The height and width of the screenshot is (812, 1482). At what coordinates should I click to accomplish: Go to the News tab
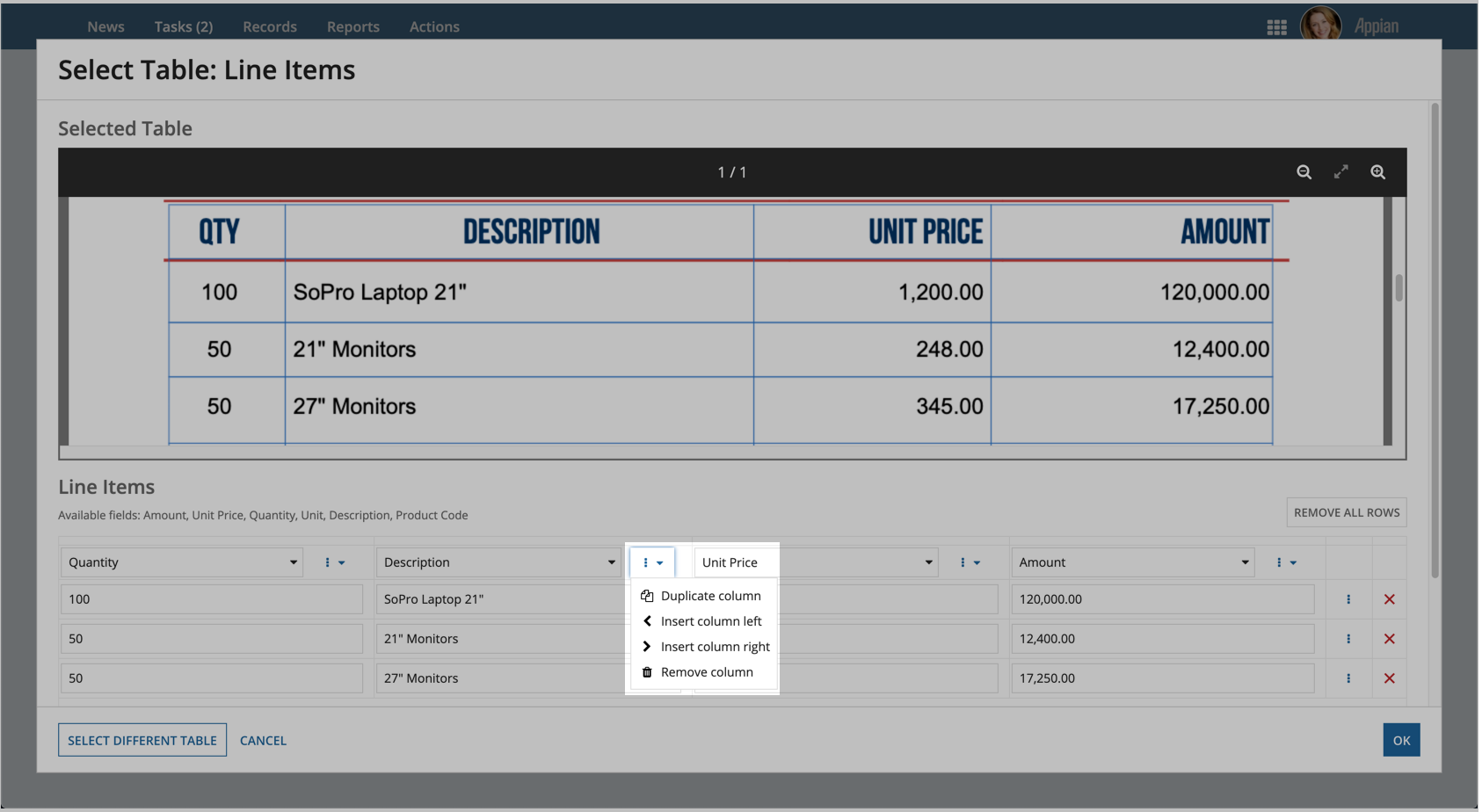[x=105, y=26]
